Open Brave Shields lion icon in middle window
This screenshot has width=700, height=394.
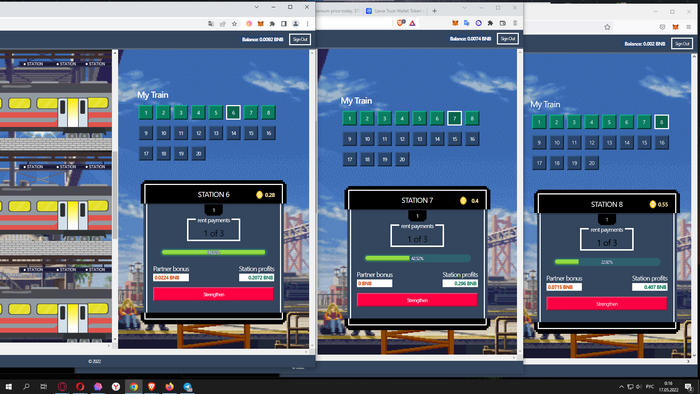pyautogui.click(x=400, y=23)
